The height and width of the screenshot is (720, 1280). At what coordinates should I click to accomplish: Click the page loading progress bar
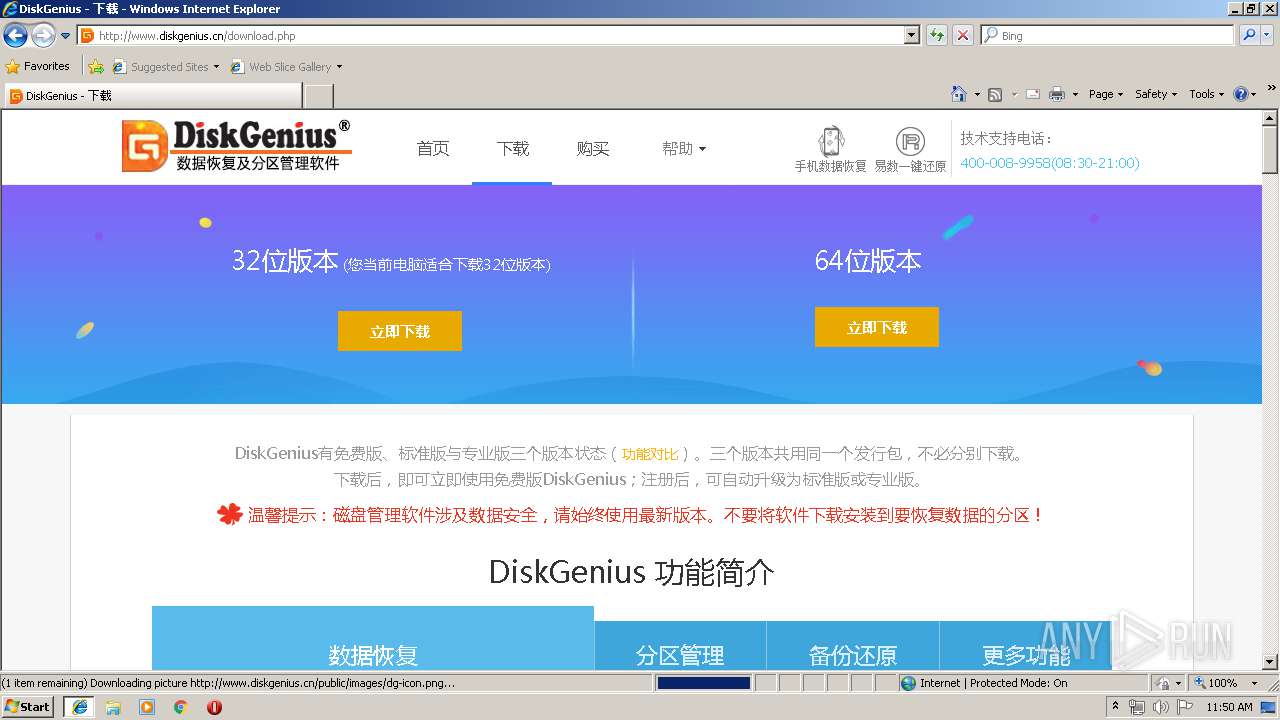click(x=703, y=683)
